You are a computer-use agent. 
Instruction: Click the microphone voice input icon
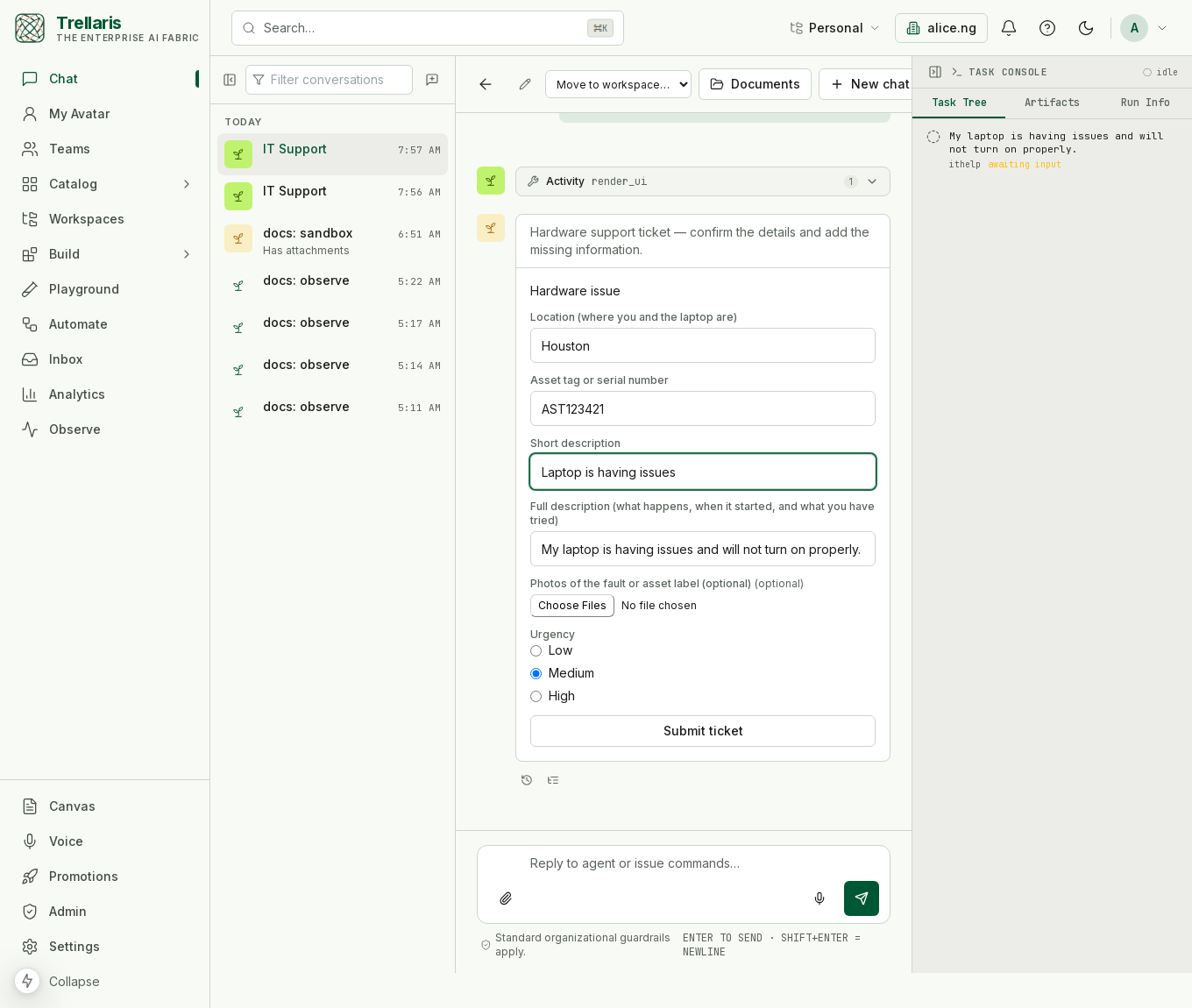pos(819,898)
